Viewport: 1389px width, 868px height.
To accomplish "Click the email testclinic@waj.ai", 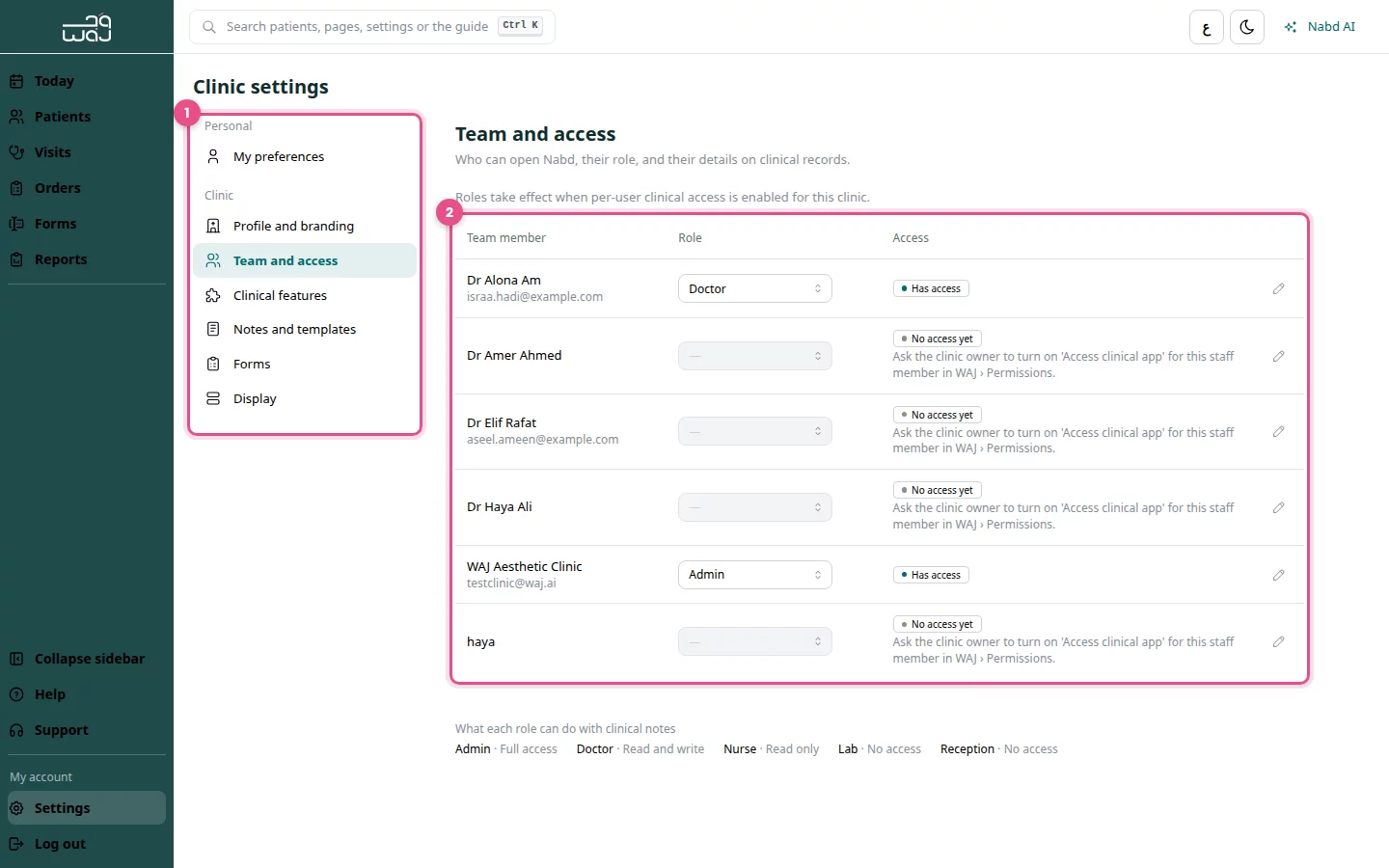I will (511, 583).
